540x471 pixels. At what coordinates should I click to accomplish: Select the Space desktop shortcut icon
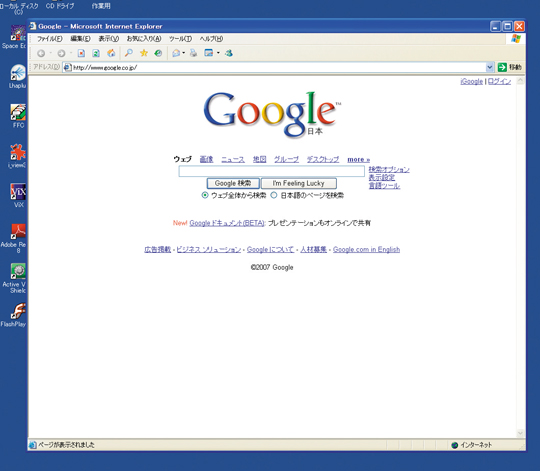18,34
